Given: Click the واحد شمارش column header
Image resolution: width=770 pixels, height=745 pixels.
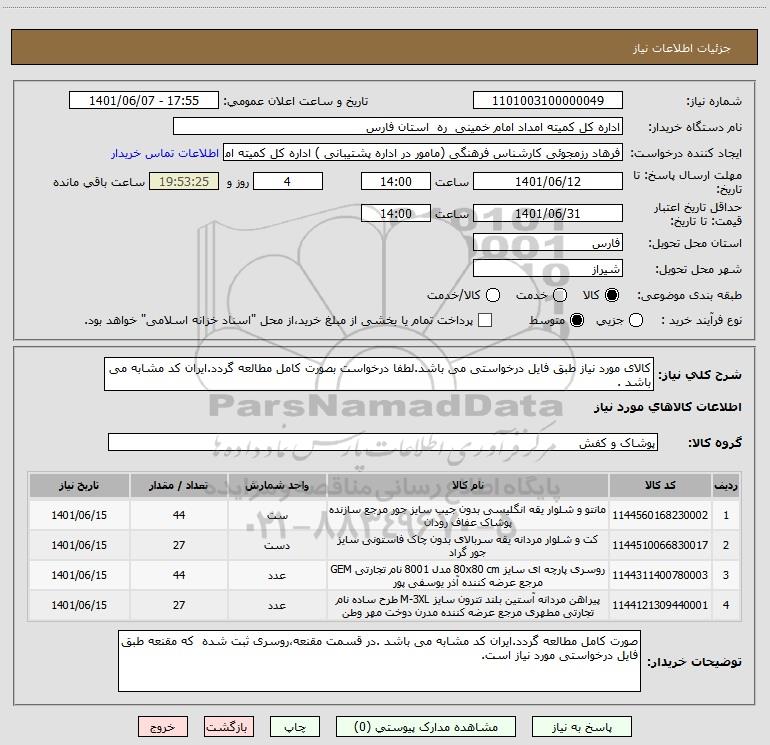Looking at the screenshot, I should pos(277,485).
